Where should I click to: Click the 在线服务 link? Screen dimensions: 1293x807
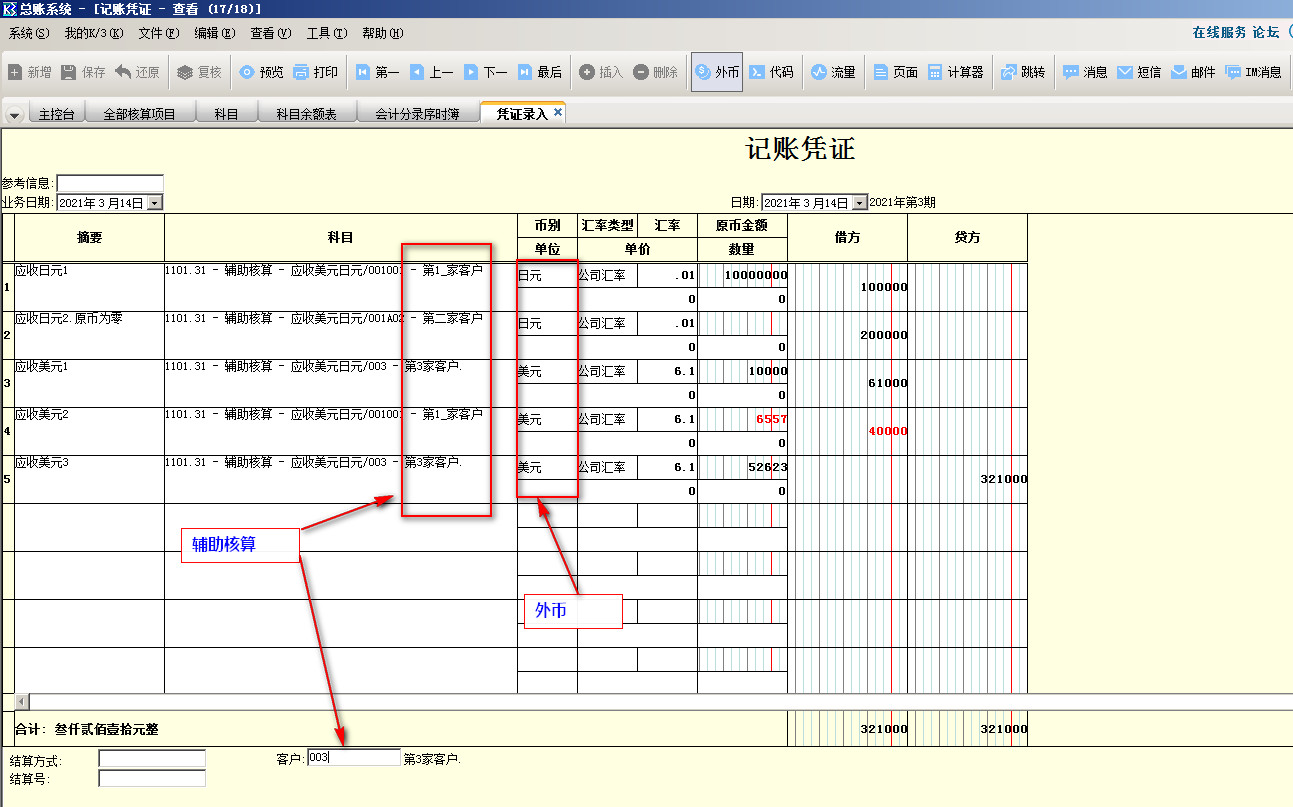(1219, 32)
